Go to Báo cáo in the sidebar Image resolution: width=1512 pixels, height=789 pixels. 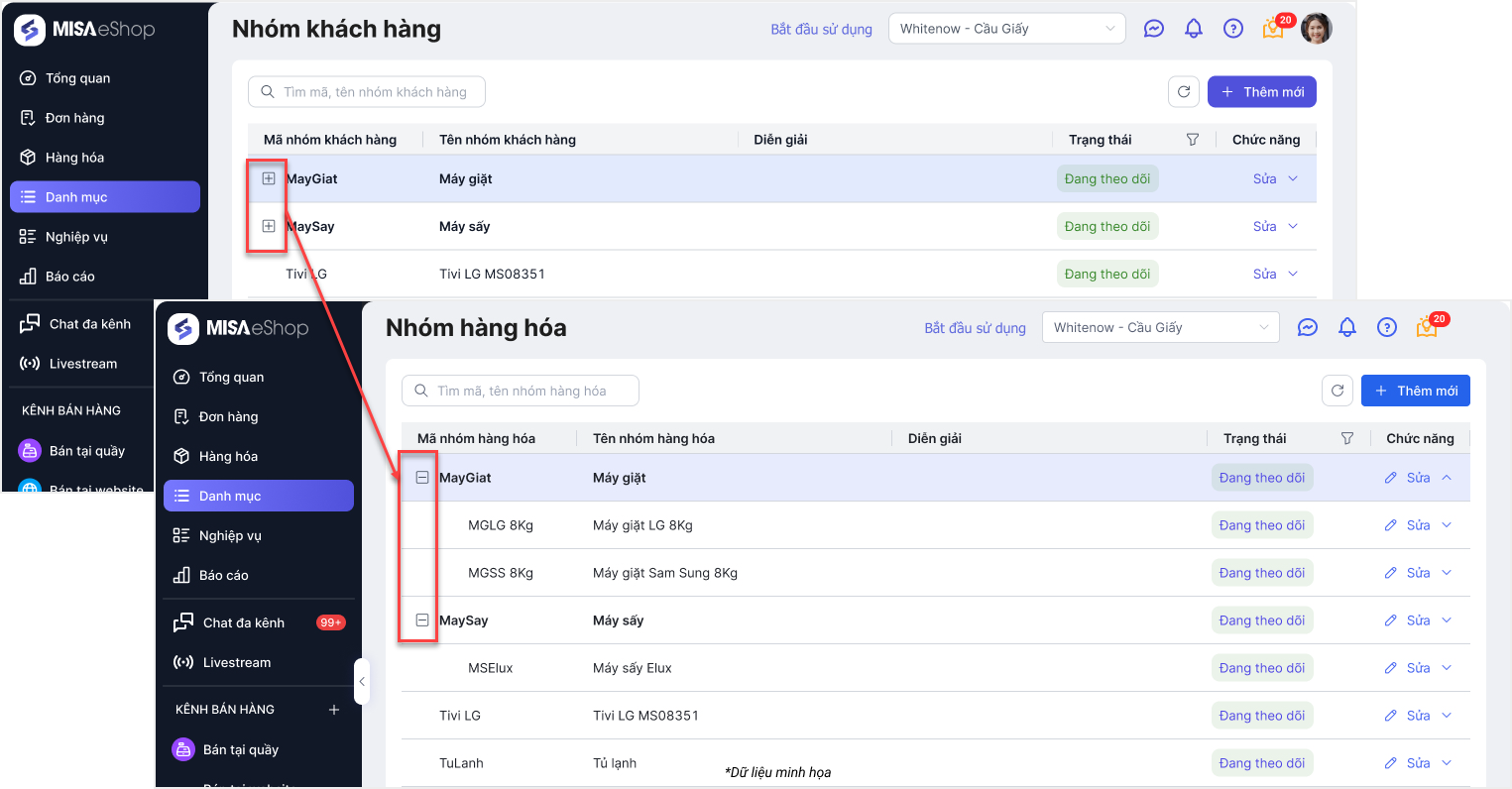[223, 575]
